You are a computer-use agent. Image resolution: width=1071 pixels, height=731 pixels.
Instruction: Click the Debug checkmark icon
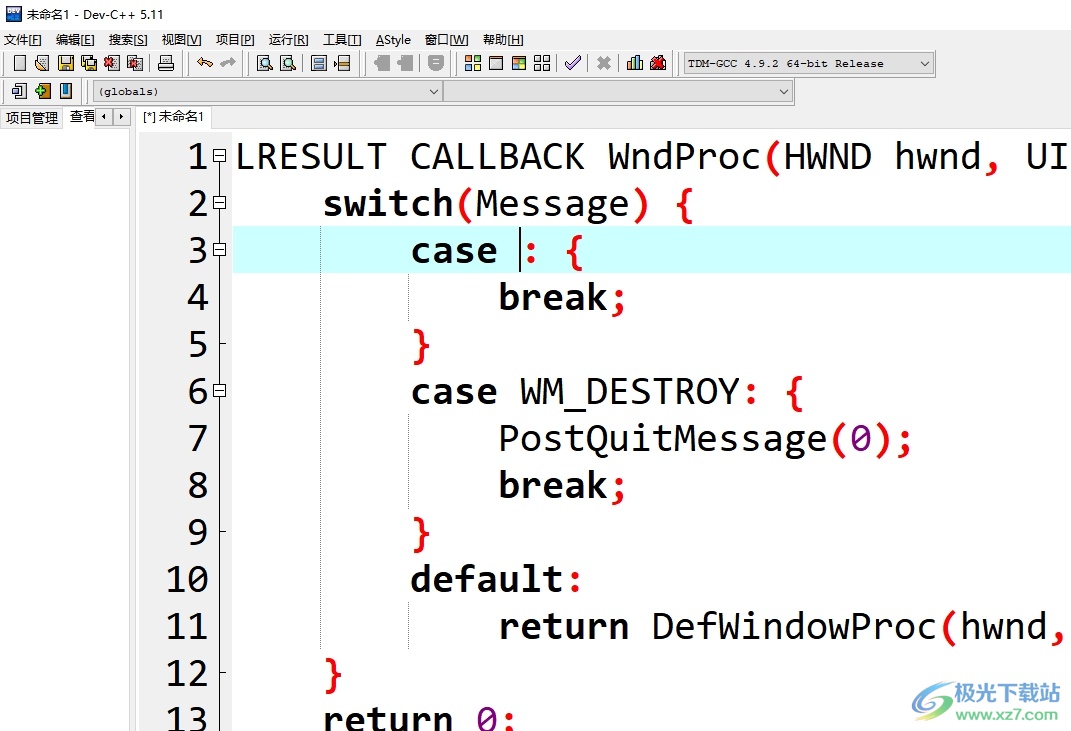click(x=573, y=64)
